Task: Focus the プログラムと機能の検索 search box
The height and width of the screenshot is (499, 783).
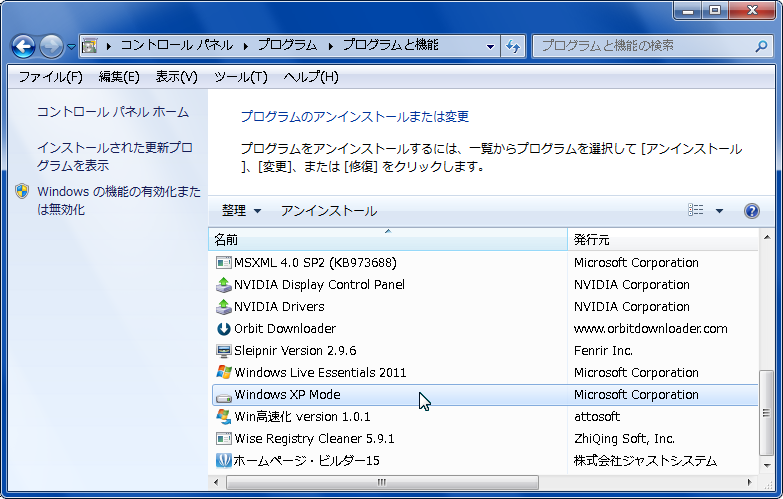Action: [x=654, y=46]
